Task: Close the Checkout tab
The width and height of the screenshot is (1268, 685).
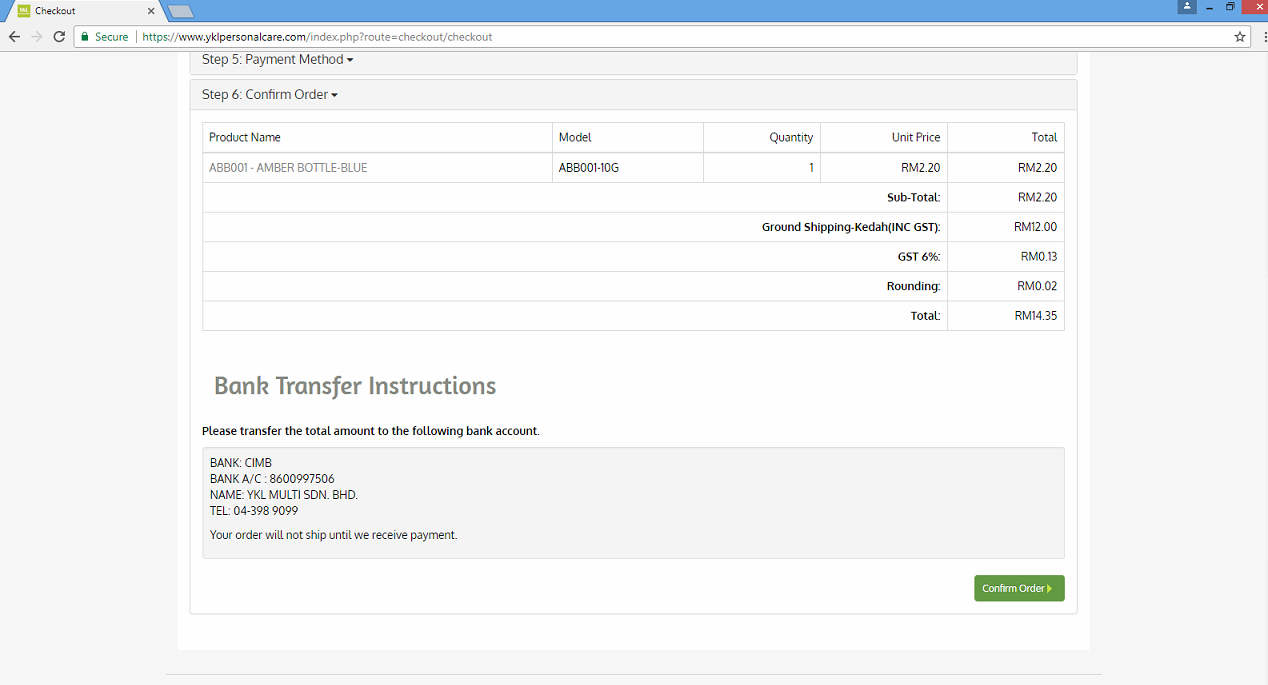Action: tap(152, 11)
